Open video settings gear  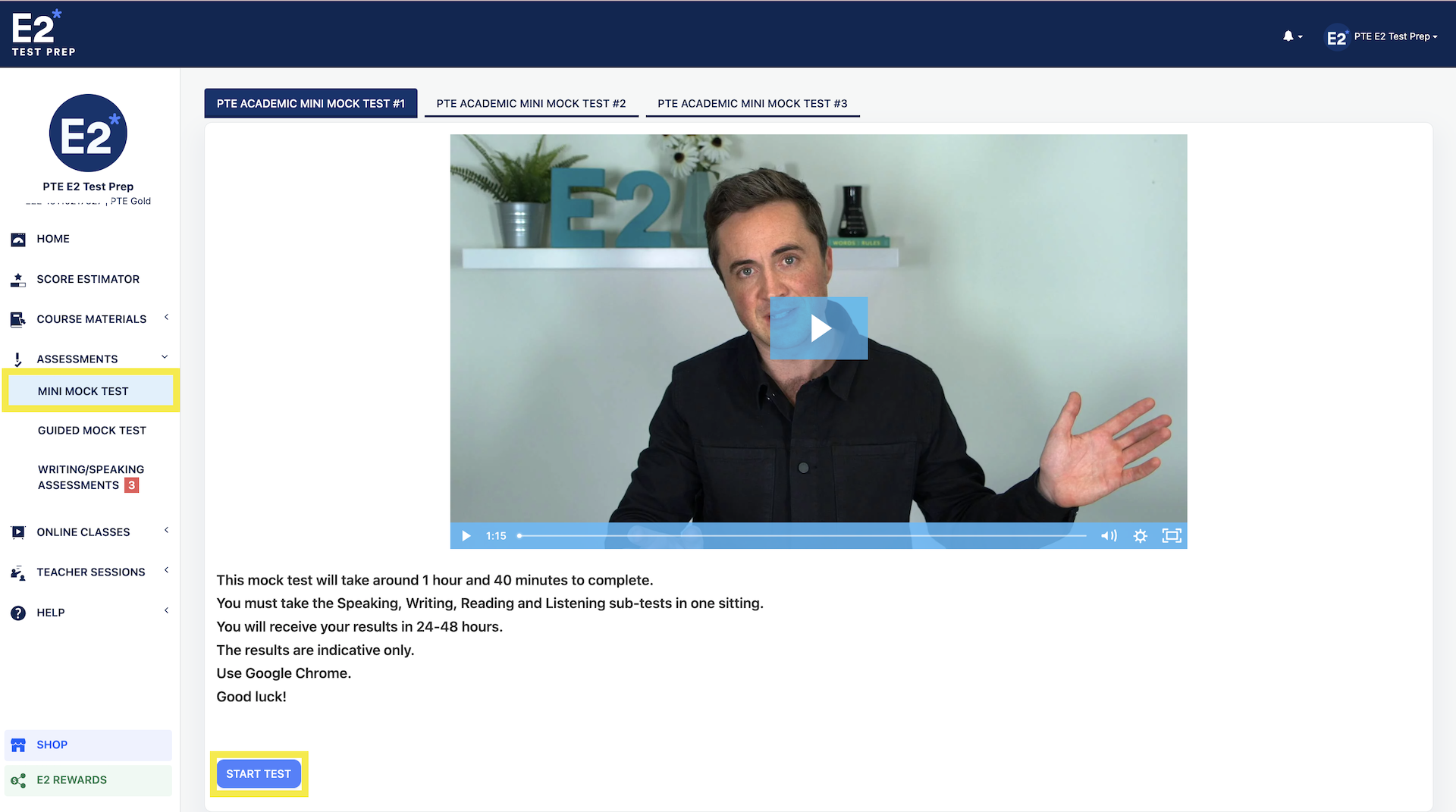1140,536
